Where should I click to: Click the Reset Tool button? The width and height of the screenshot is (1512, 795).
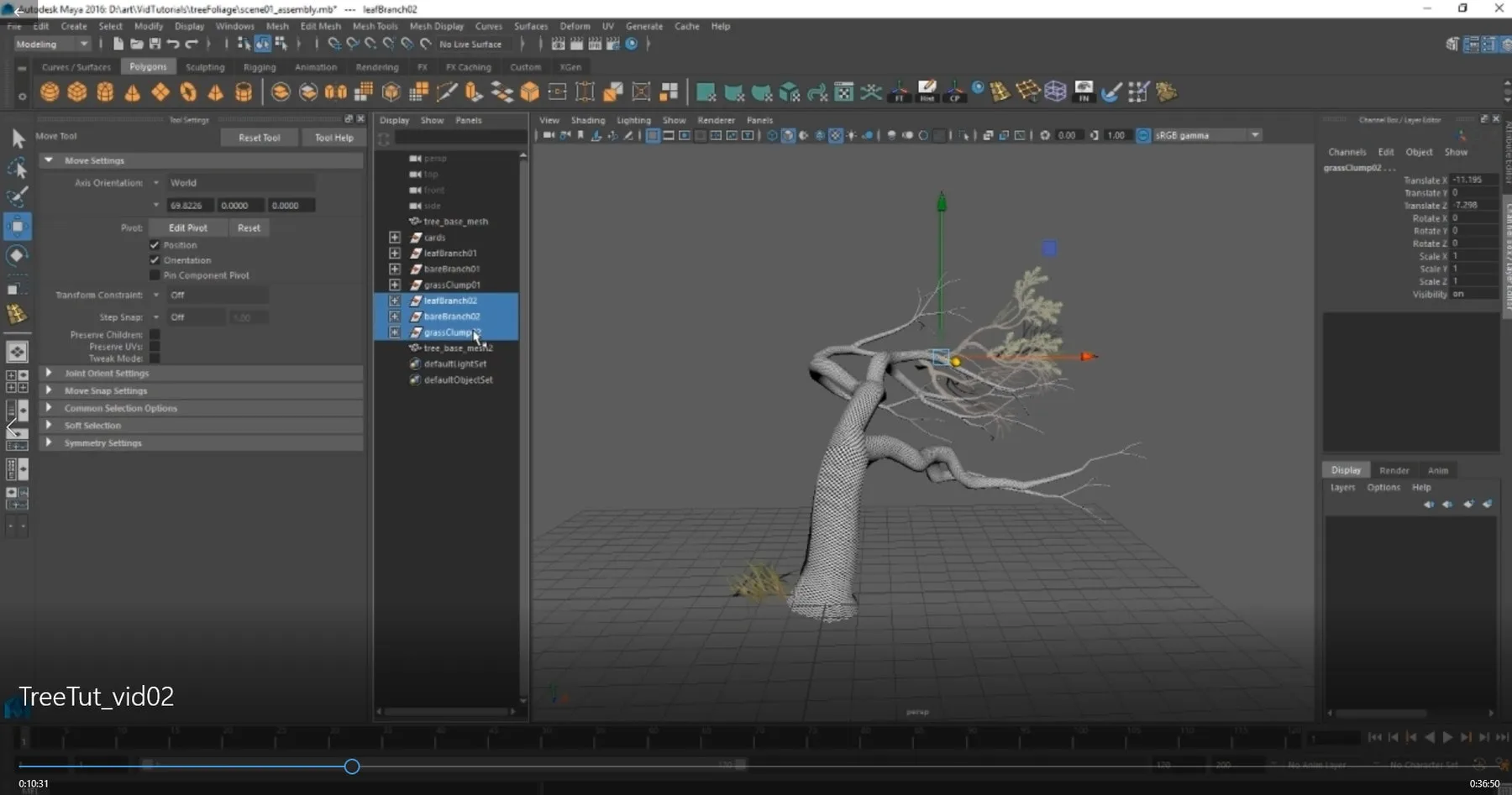[x=259, y=137]
